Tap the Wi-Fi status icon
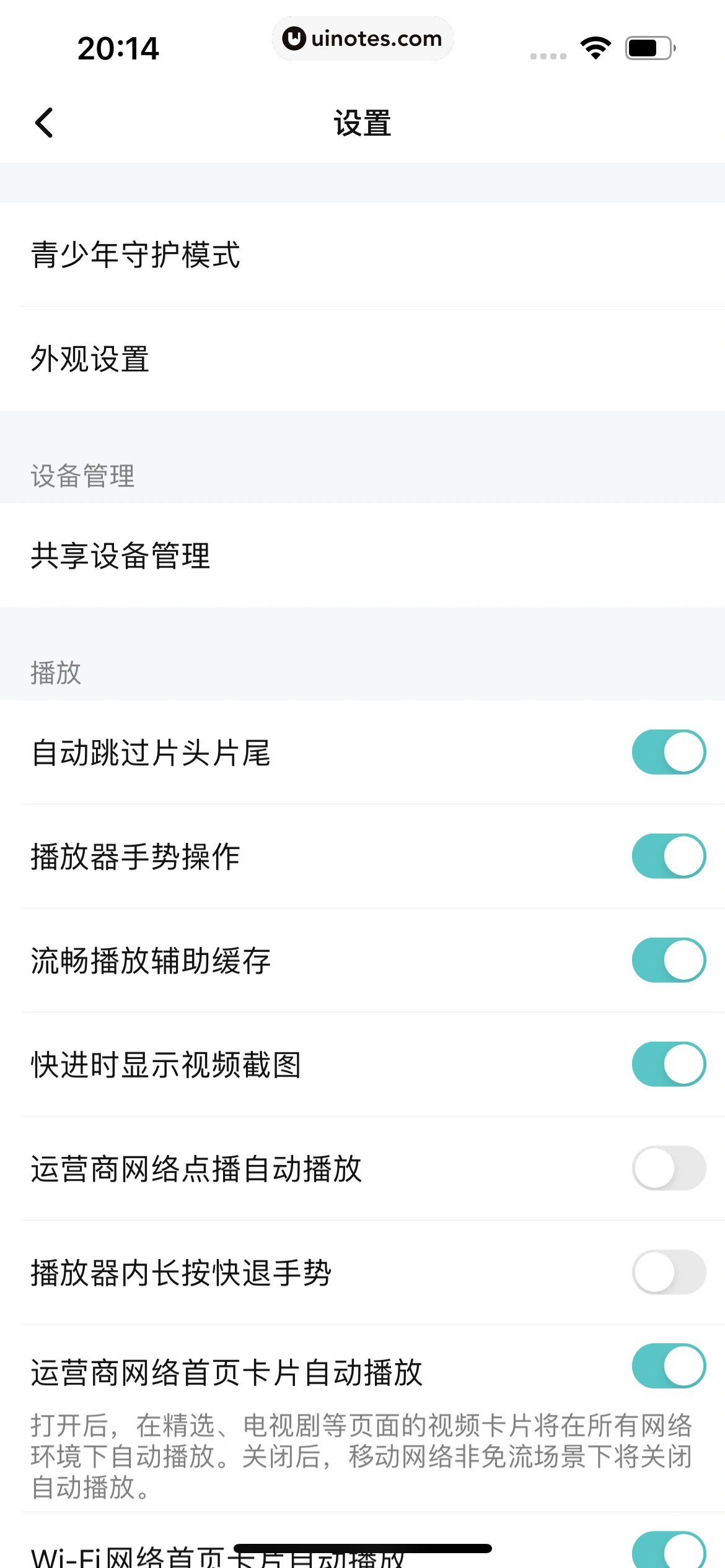725x1568 pixels. coord(595,48)
